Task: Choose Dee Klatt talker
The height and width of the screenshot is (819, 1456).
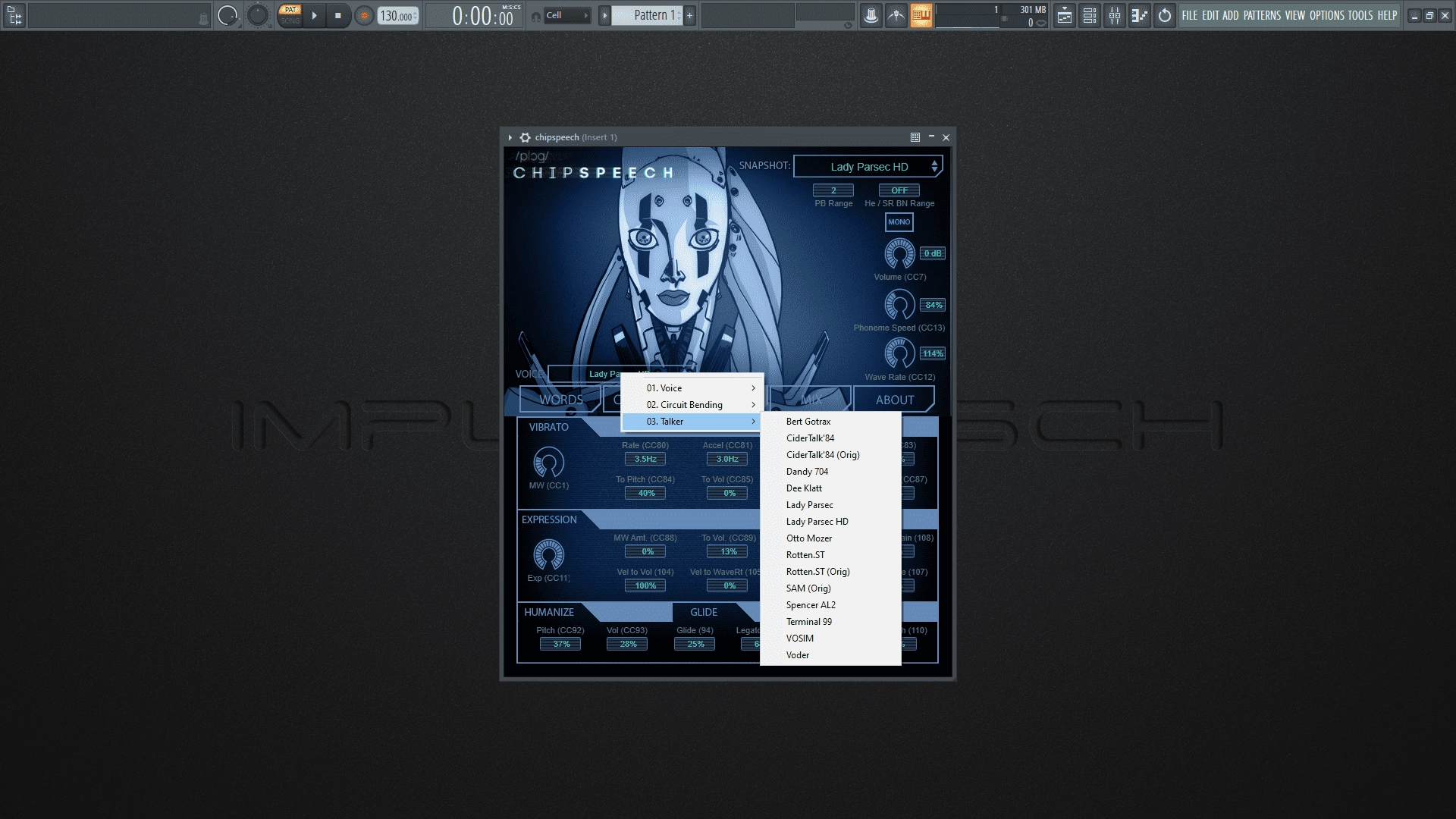Action: pyautogui.click(x=830, y=488)
